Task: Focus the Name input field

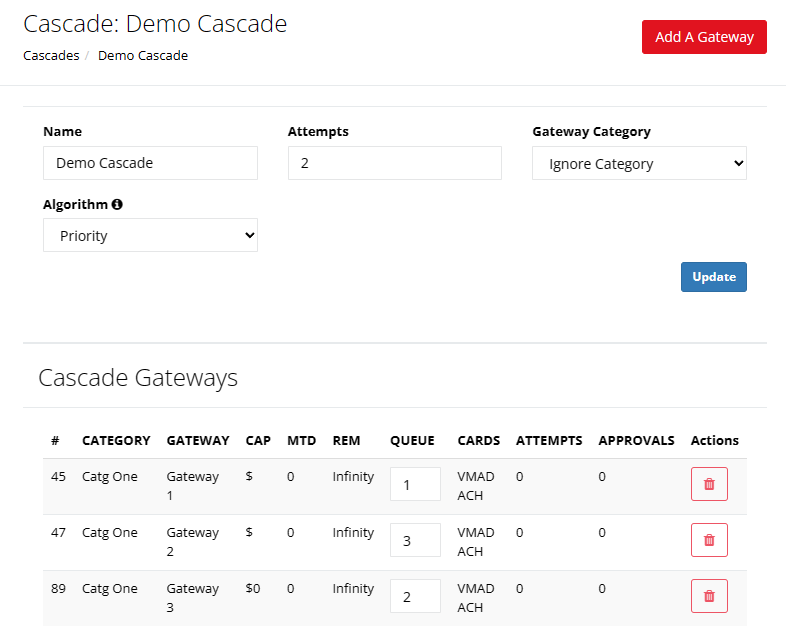Action: click(x=150, y=163)
